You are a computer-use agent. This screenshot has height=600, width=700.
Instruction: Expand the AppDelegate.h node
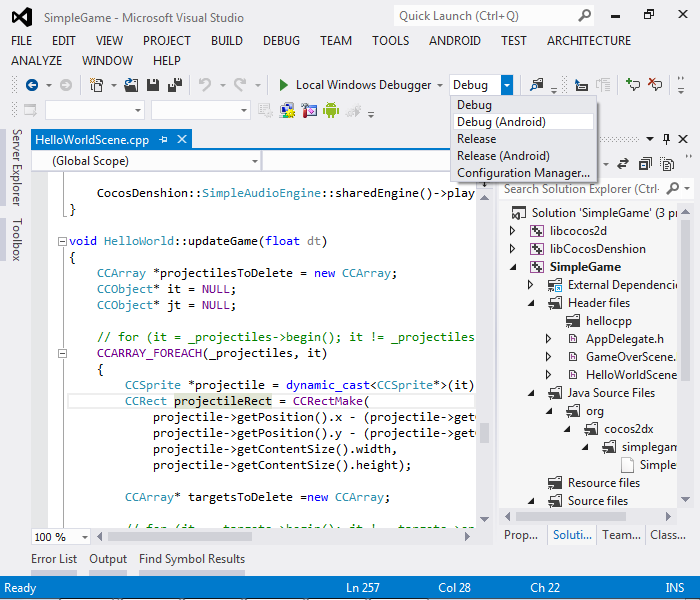pyautogui.click(x=548, y=339)
